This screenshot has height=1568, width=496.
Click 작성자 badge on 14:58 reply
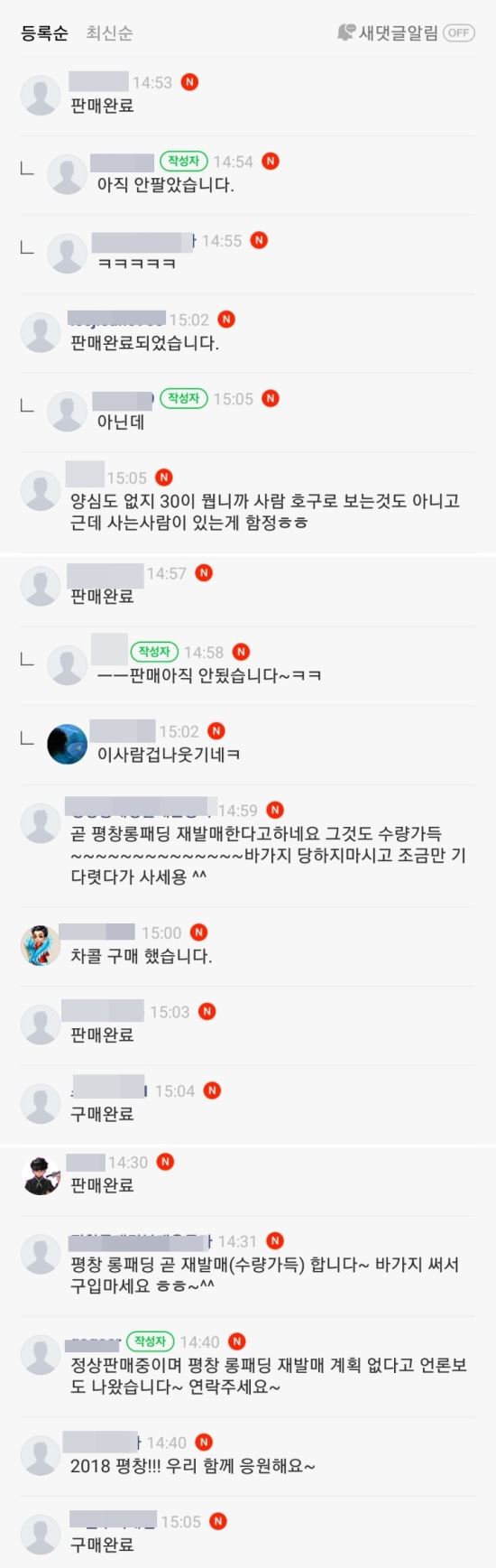pyautogui.click(x=154, y=651)
